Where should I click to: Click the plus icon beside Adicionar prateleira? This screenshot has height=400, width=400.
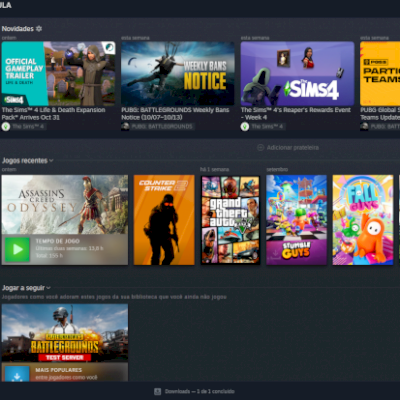click(261, 147)
